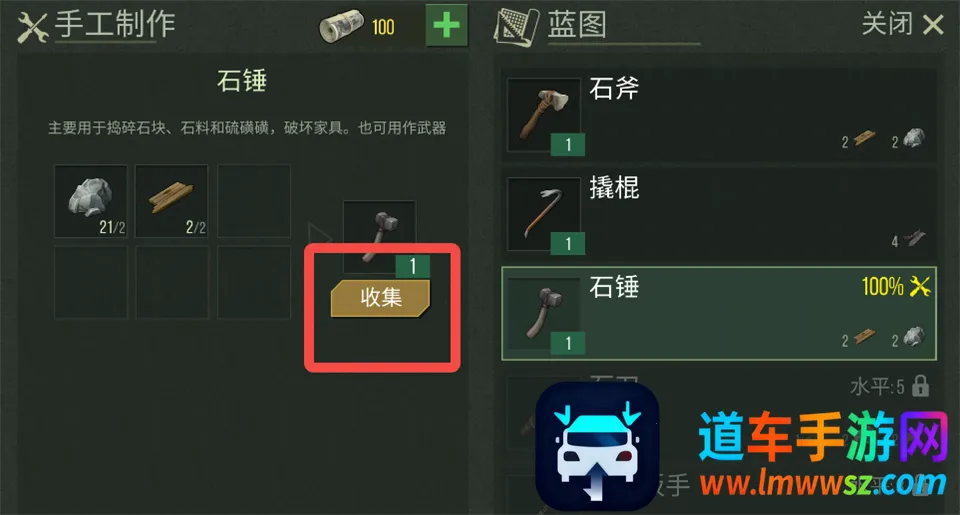Select the highlighted 石锤 blueprint row
This screenshot has height=515, width=960.
[719, 314]
